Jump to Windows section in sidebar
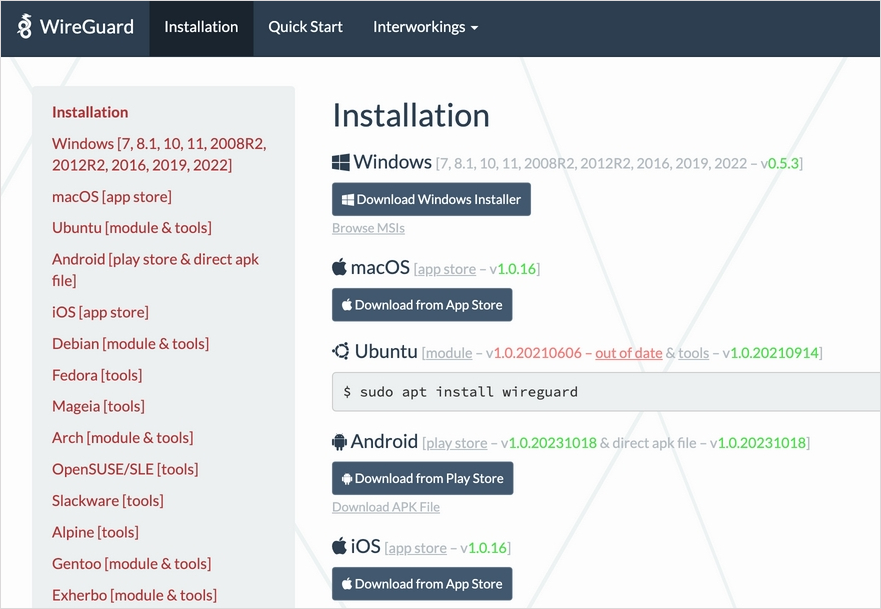The width and height of the screenshot is (881, 609). [x=159, y=154]
